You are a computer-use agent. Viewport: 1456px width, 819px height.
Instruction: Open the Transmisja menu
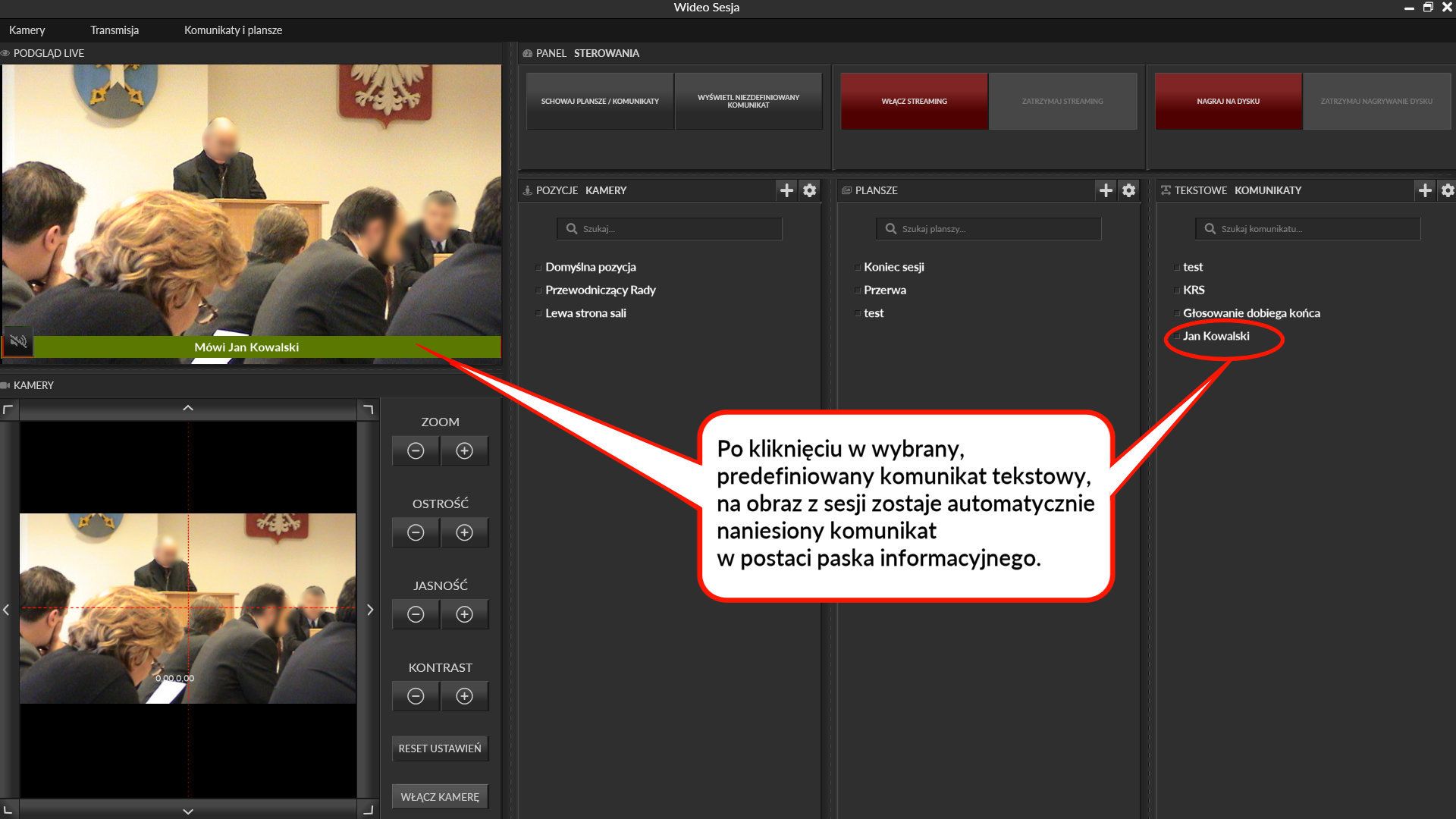115,30
